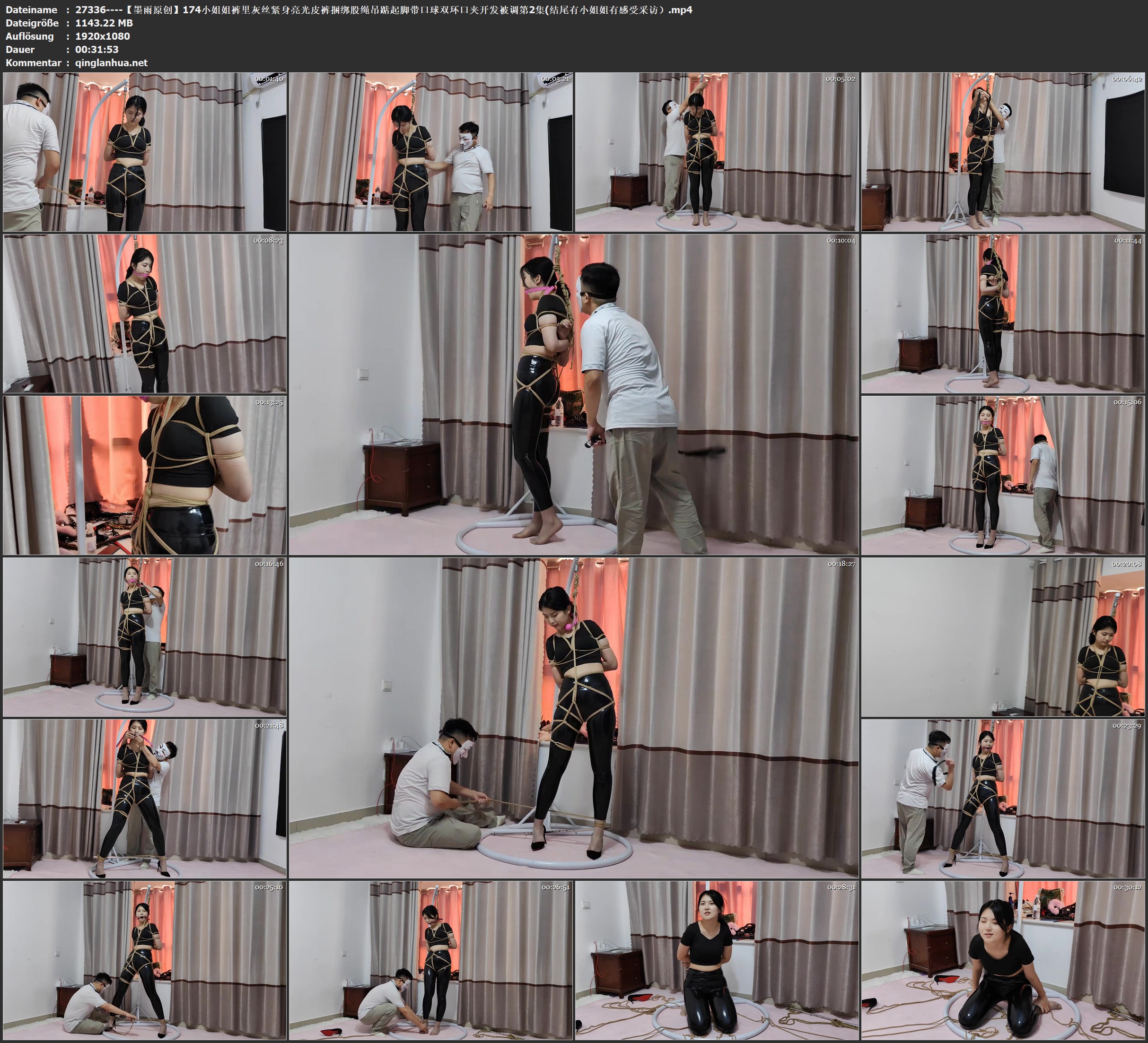Click the frame marked 00:06:42
This screenshot has width=1148, height=1043.
pos(1003,151)
